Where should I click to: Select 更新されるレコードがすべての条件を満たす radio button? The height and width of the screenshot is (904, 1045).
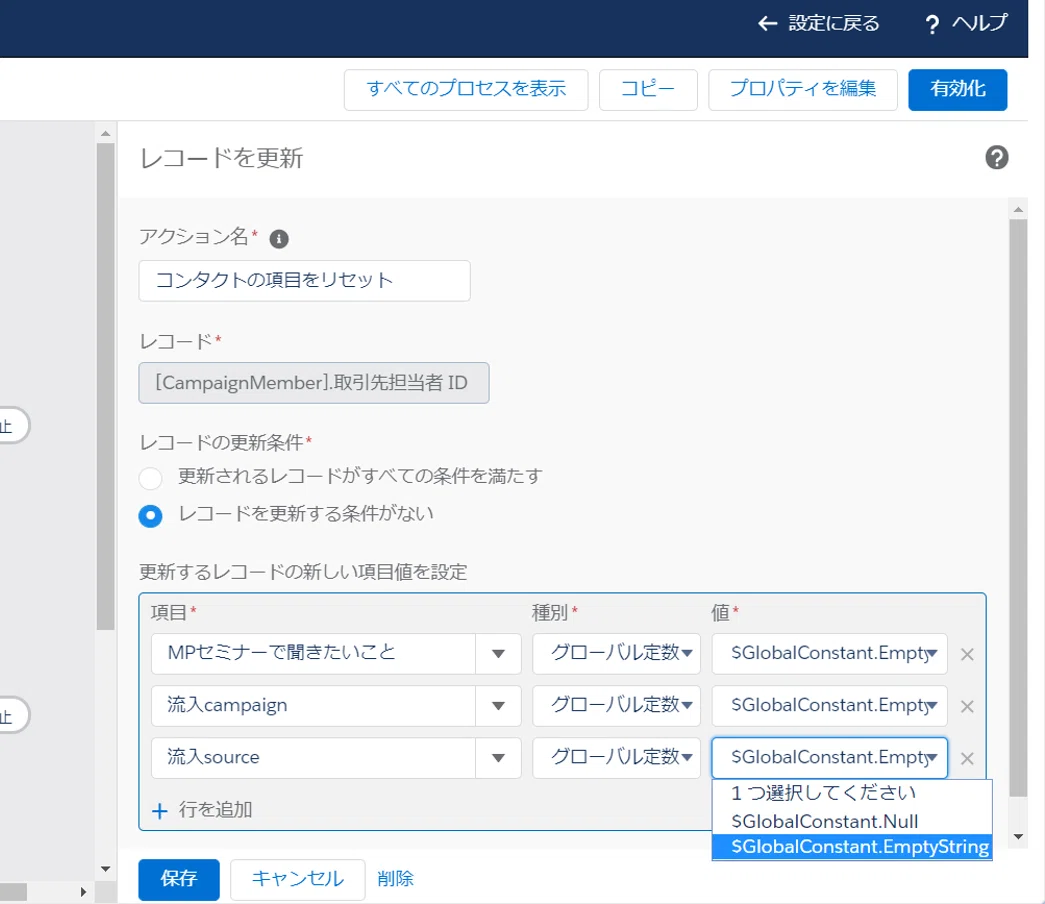[151, 478]
